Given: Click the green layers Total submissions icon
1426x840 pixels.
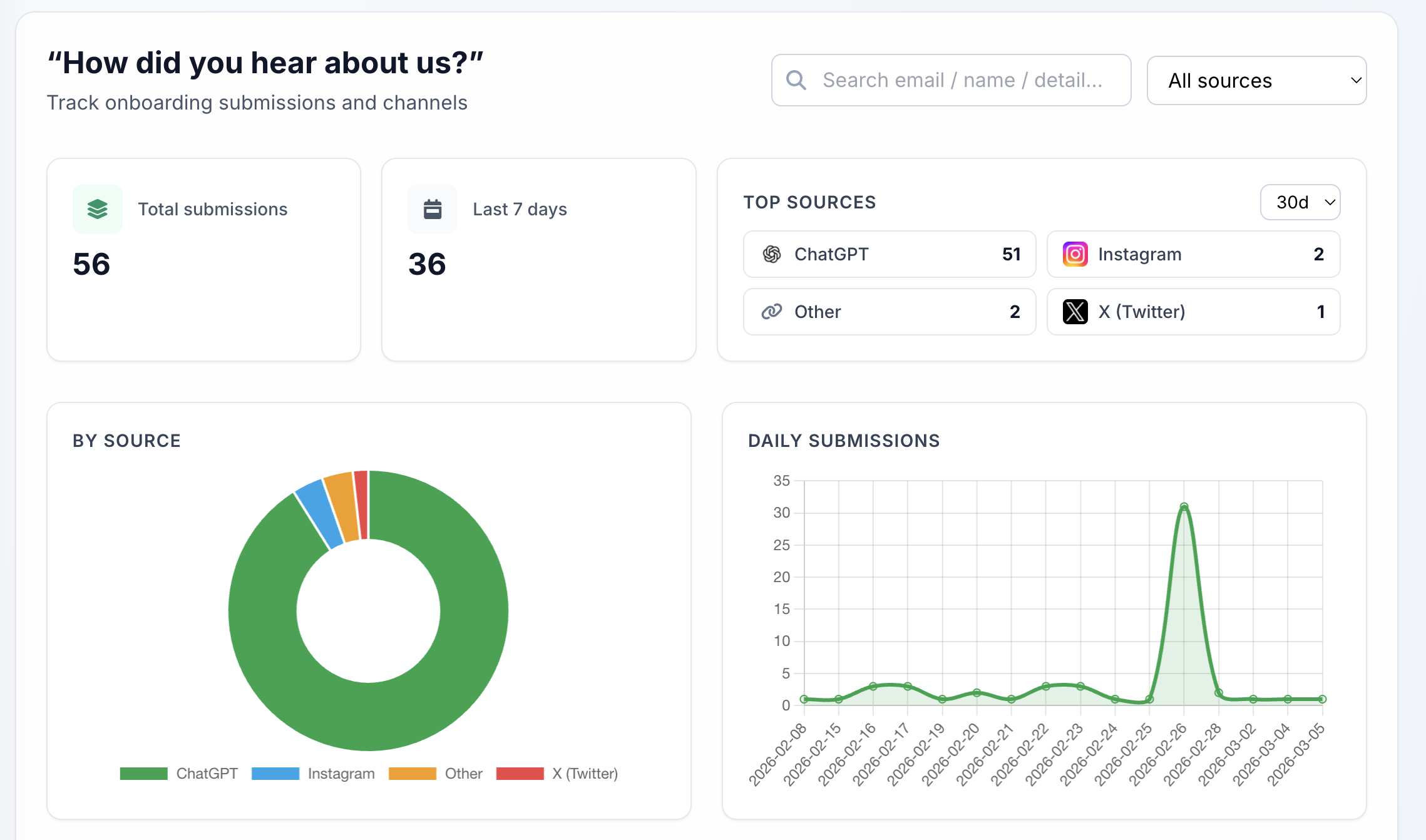Looking at the screenshot, I should click(97, 209).
